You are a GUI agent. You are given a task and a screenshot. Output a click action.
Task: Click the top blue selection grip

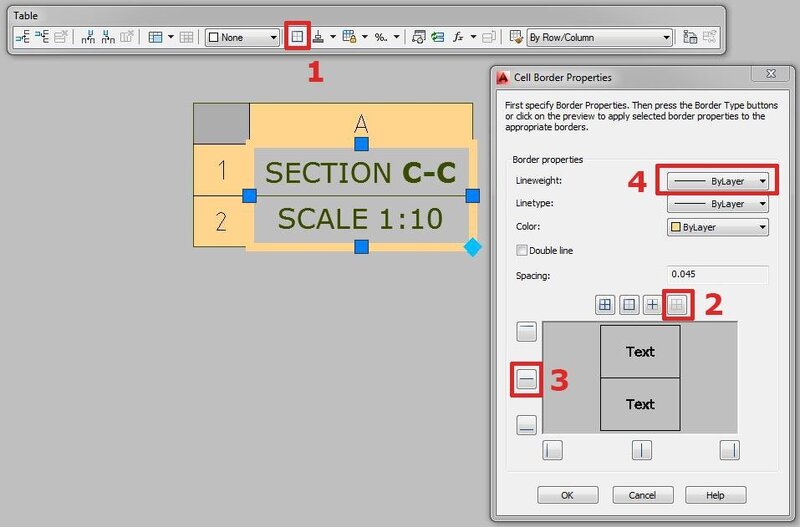click(361, 144)
